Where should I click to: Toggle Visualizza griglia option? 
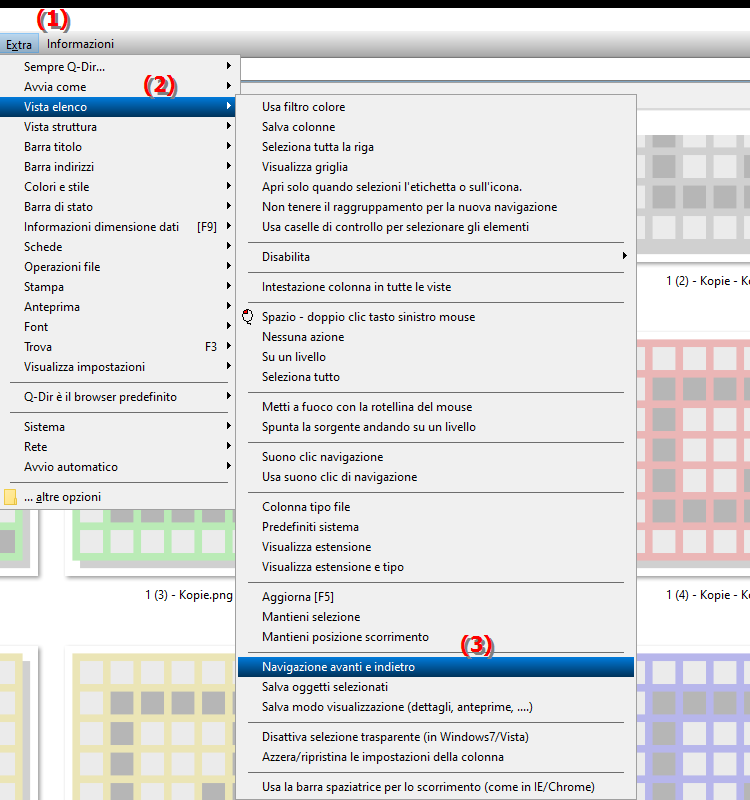click(436, 167)
